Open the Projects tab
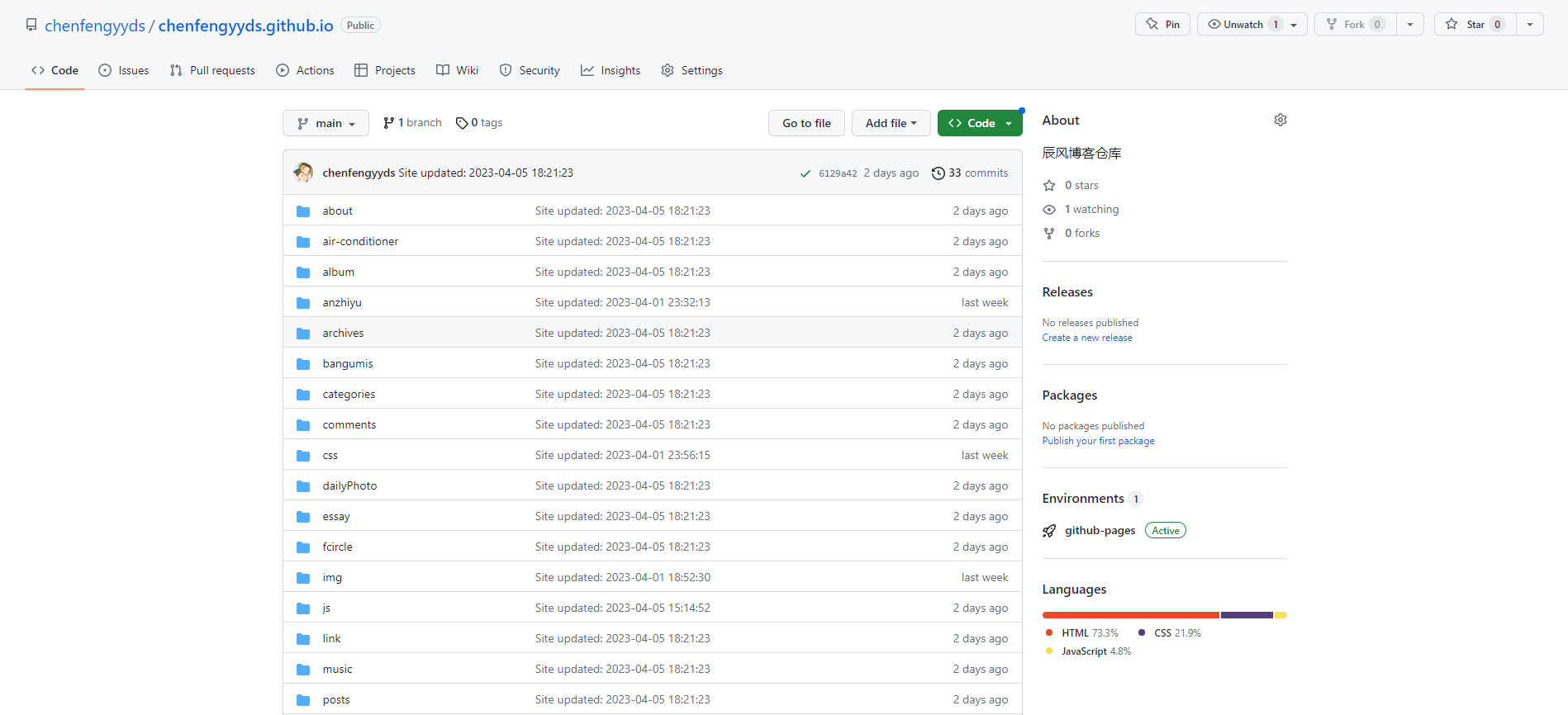 tap(385, 70)
